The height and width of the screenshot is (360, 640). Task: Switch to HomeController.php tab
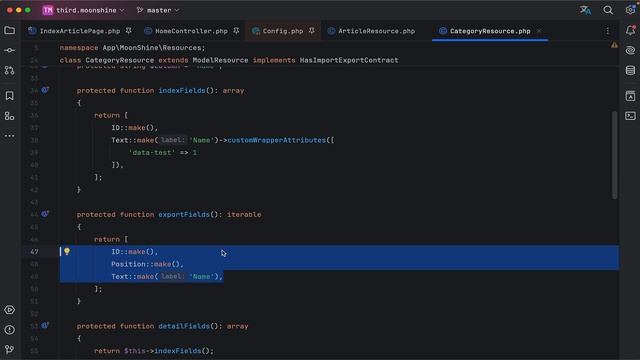click(x=191, y=31)
